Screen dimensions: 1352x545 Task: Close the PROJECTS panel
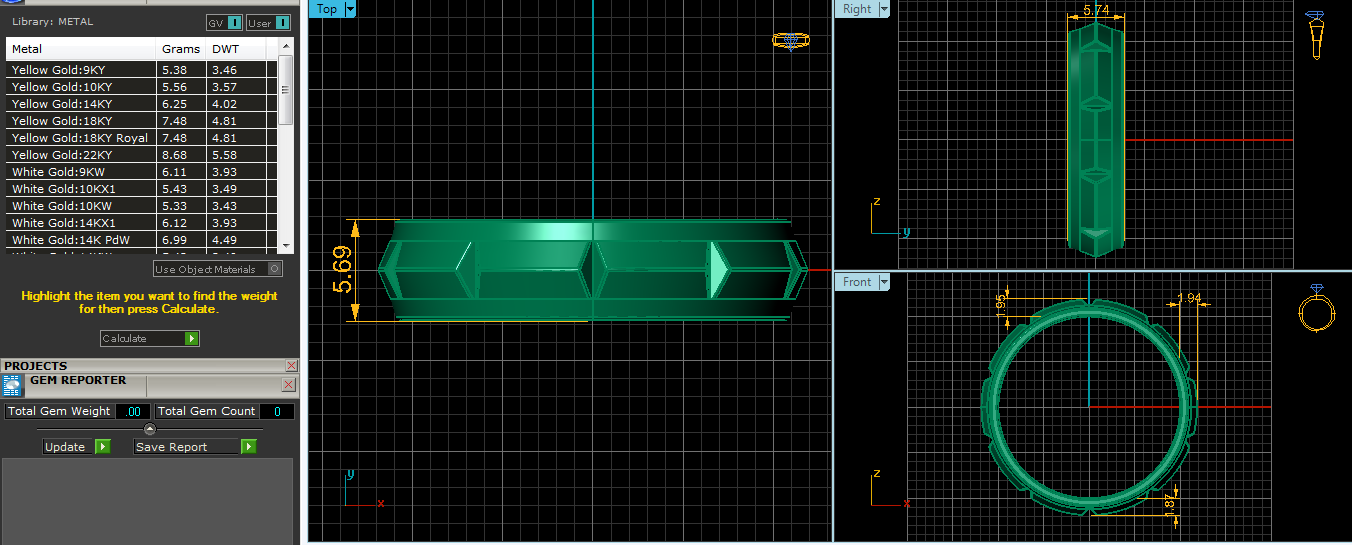(x=291, y=366)
